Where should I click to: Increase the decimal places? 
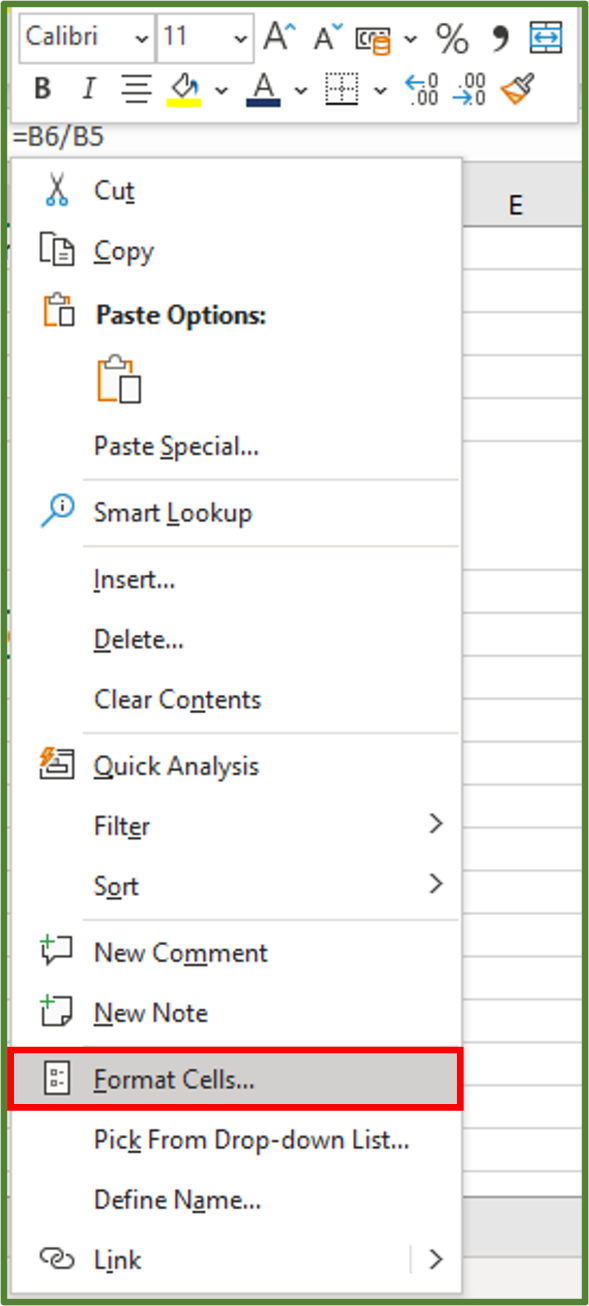pos(422,89)
